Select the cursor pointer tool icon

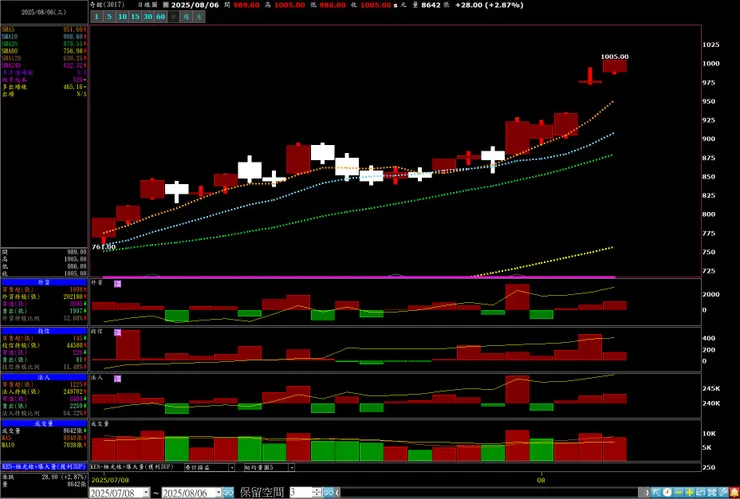(656, 492)
